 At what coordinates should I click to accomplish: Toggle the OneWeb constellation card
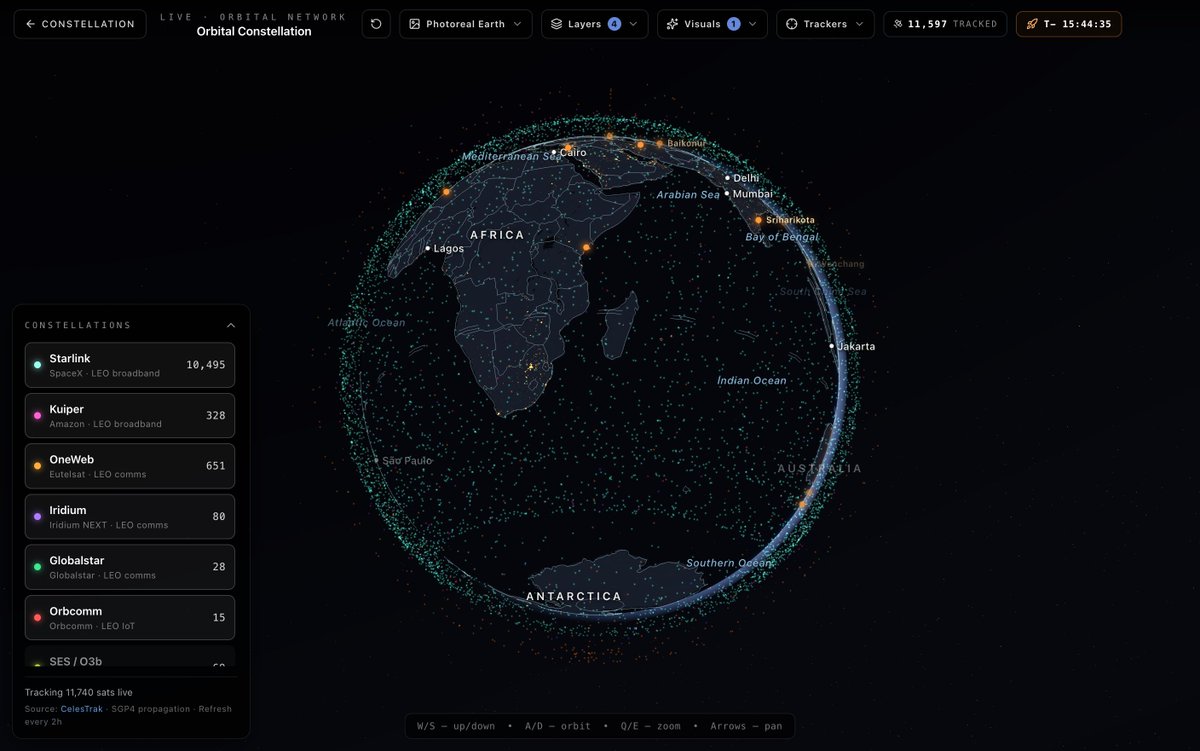(x=130, y=466)
